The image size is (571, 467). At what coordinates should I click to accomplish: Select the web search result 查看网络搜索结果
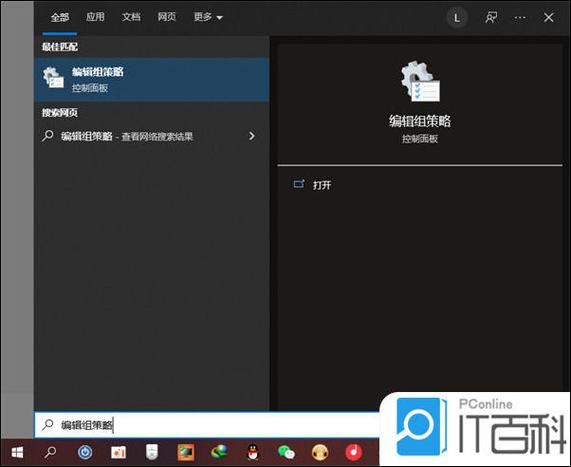[152, 136]
